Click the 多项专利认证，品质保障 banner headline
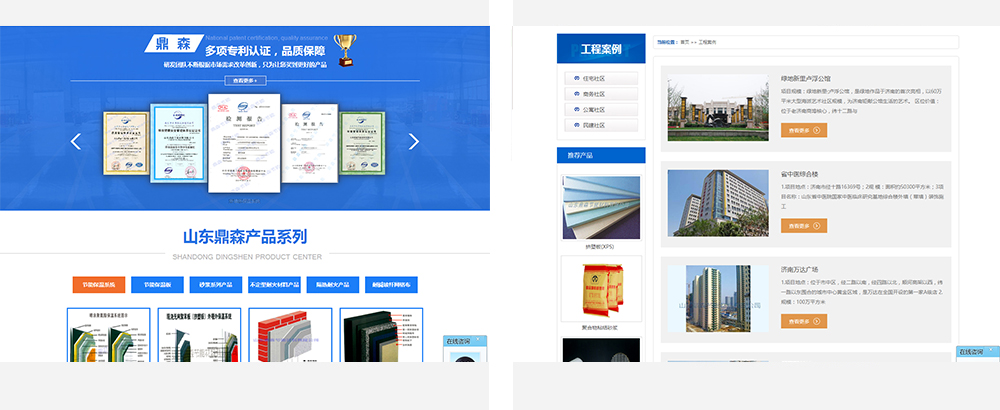This screenshot has height=410, width=1000. (x=265, y=50)
